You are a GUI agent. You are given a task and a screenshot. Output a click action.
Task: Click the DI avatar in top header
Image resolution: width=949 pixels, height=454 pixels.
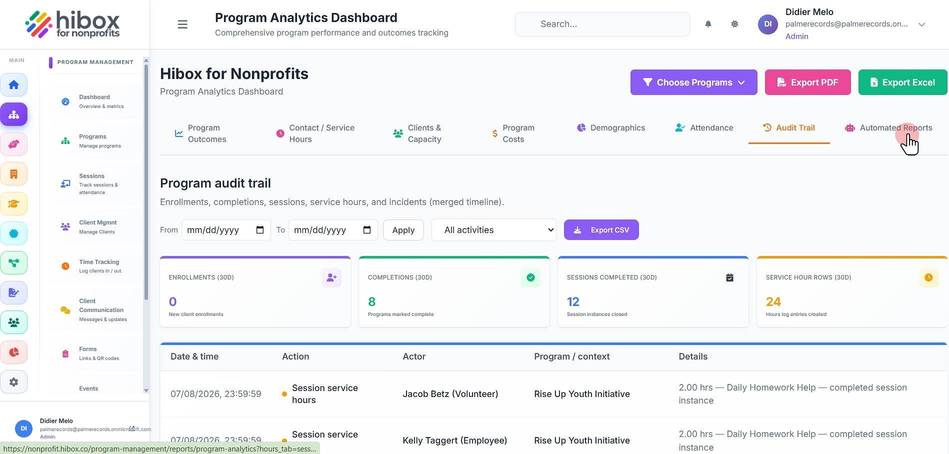coord(768,24)
